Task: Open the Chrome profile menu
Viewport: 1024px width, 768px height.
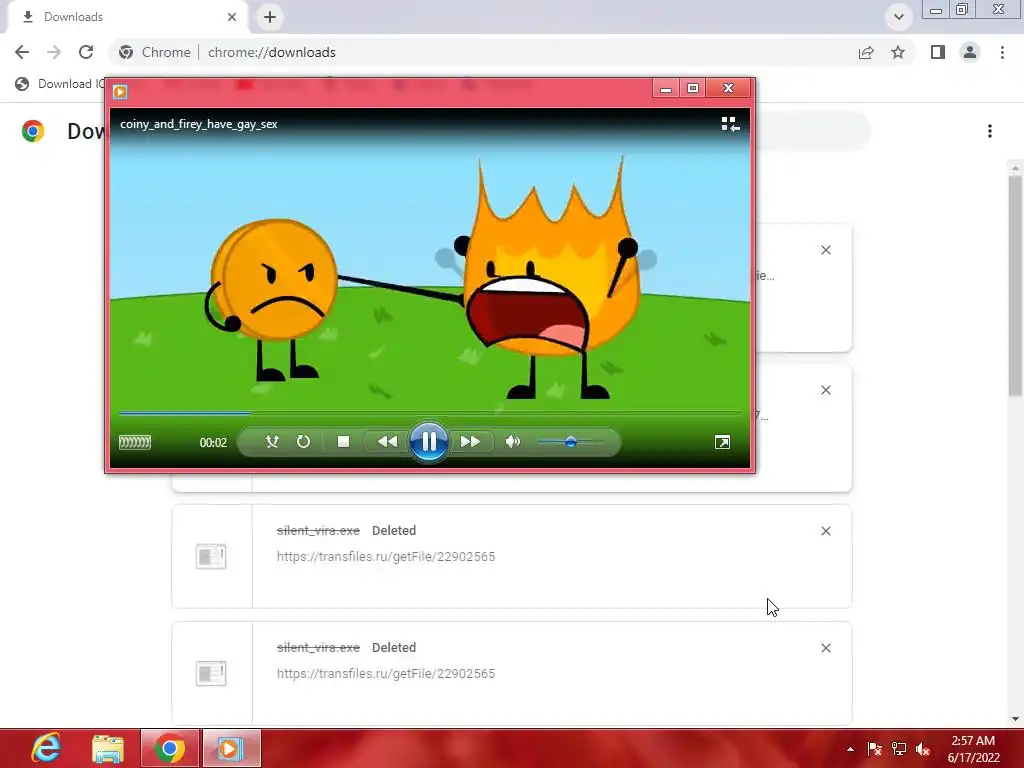Action: [970, 52]
